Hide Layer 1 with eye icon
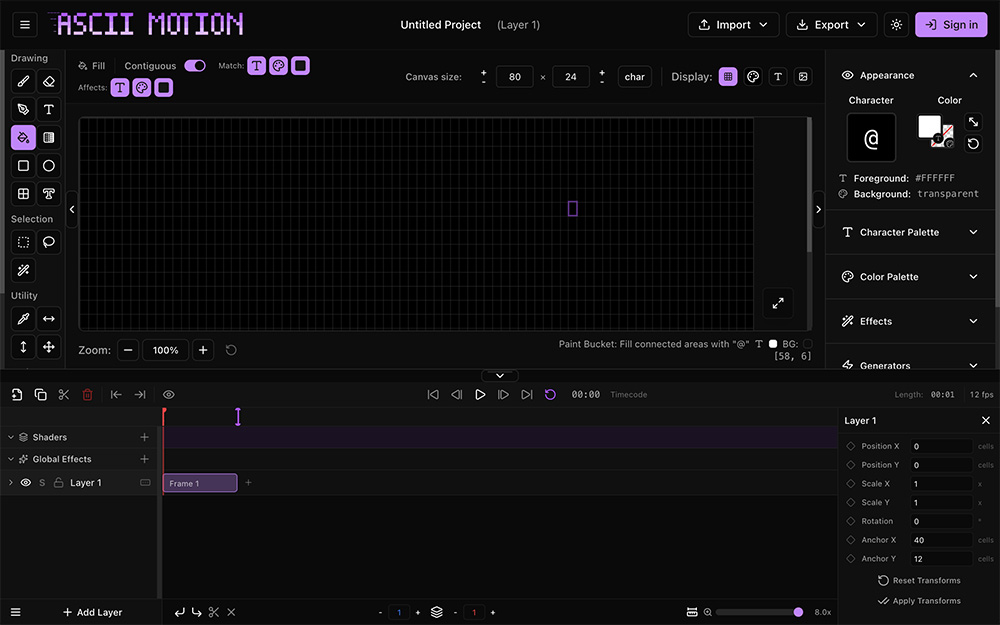The image size is (1000, 625). coord(26,483)
